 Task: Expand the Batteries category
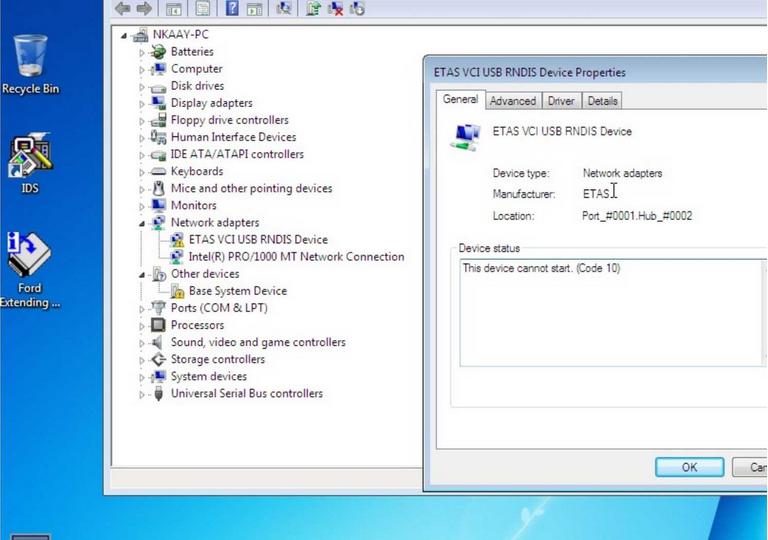tap(142, 52)
